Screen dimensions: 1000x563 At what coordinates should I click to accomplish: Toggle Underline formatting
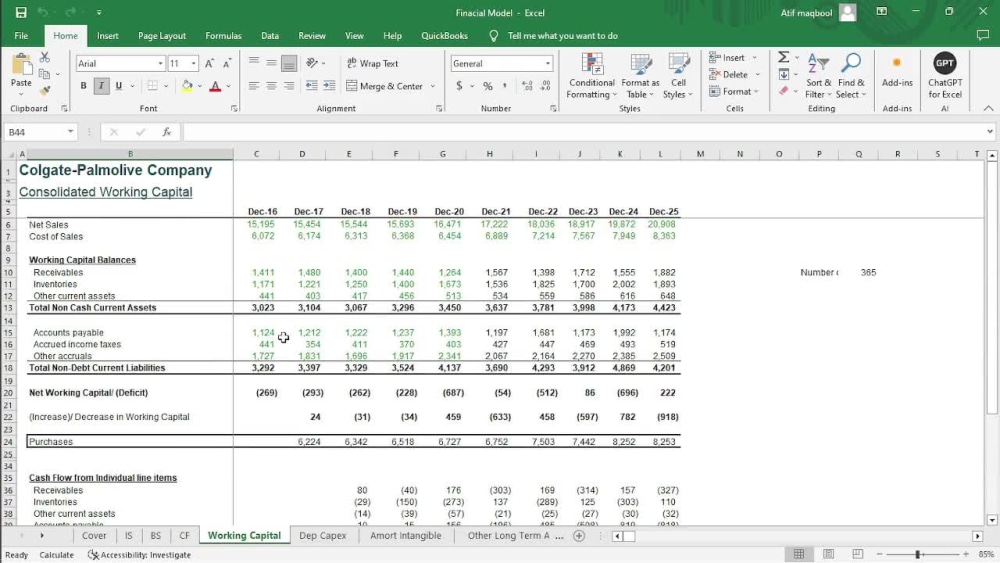(119, 86)
